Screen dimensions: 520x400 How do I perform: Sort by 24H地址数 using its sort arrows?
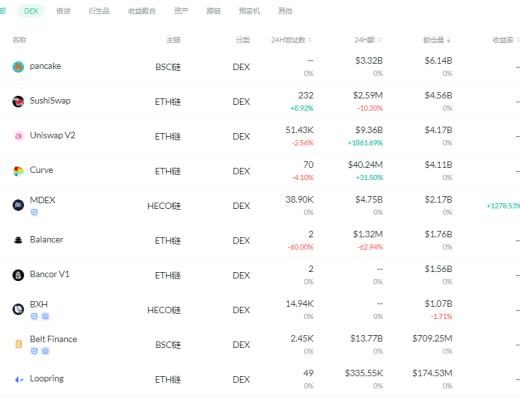pyautogui.click(x=310, y=40)
